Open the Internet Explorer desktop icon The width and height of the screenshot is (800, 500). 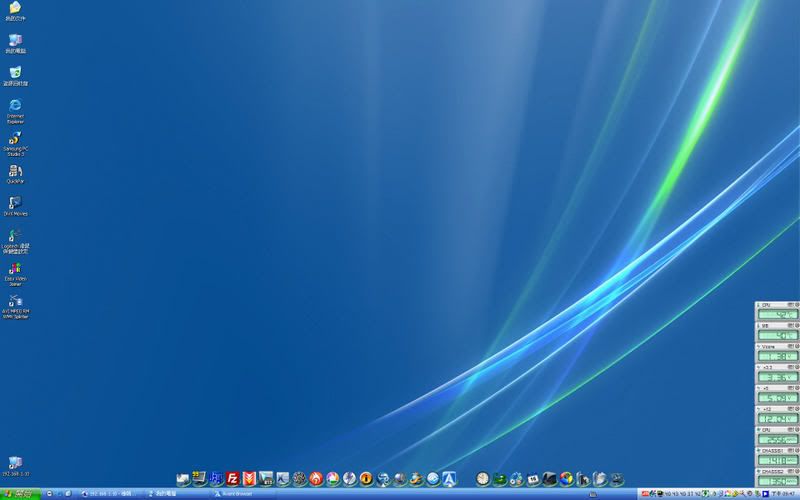(15, 106)
